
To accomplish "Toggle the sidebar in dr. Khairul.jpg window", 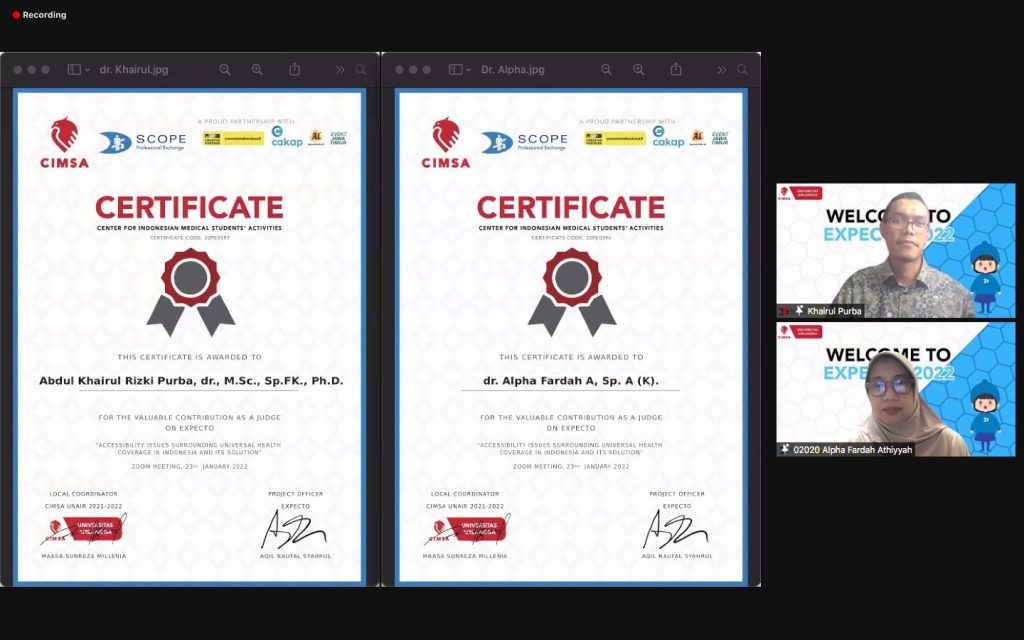I will pos(73,70).
